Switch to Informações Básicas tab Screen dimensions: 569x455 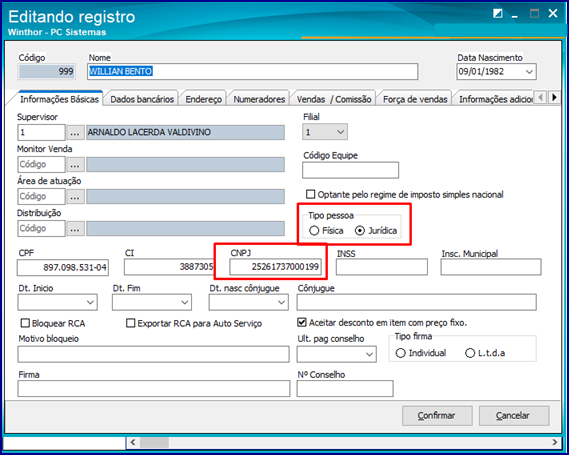tap(59, 99)
